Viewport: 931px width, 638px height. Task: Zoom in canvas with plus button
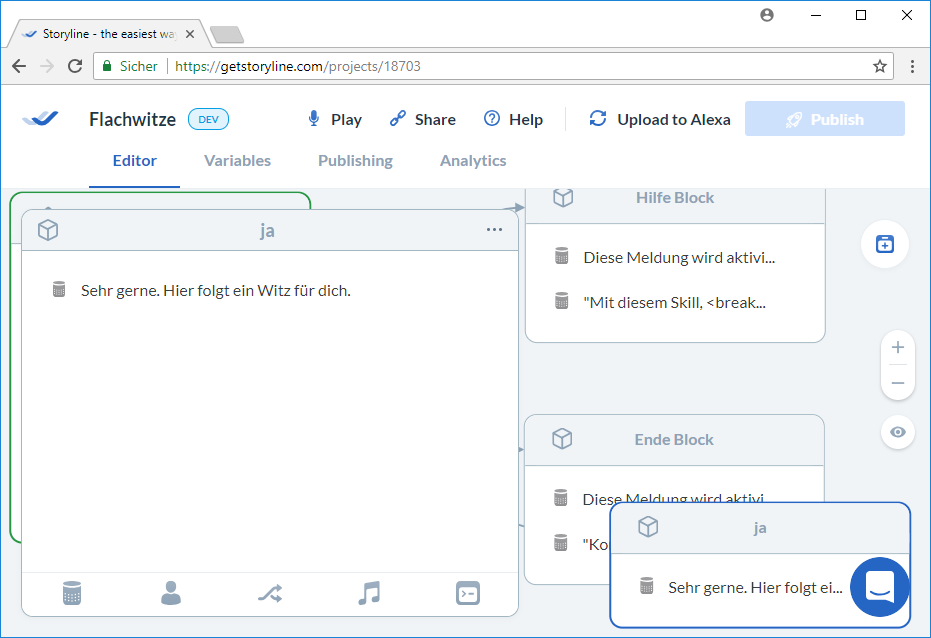click(897, 348)
